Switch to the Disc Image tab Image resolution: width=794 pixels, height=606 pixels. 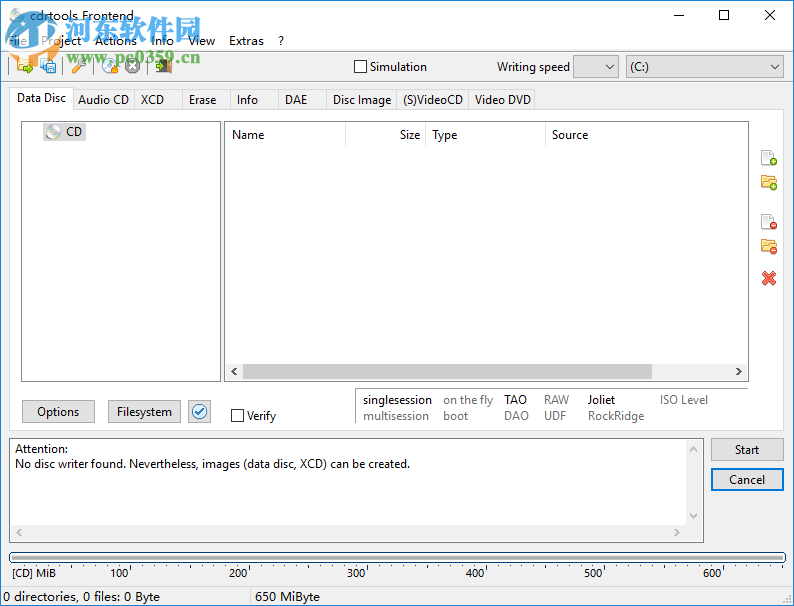pos(362,100)
